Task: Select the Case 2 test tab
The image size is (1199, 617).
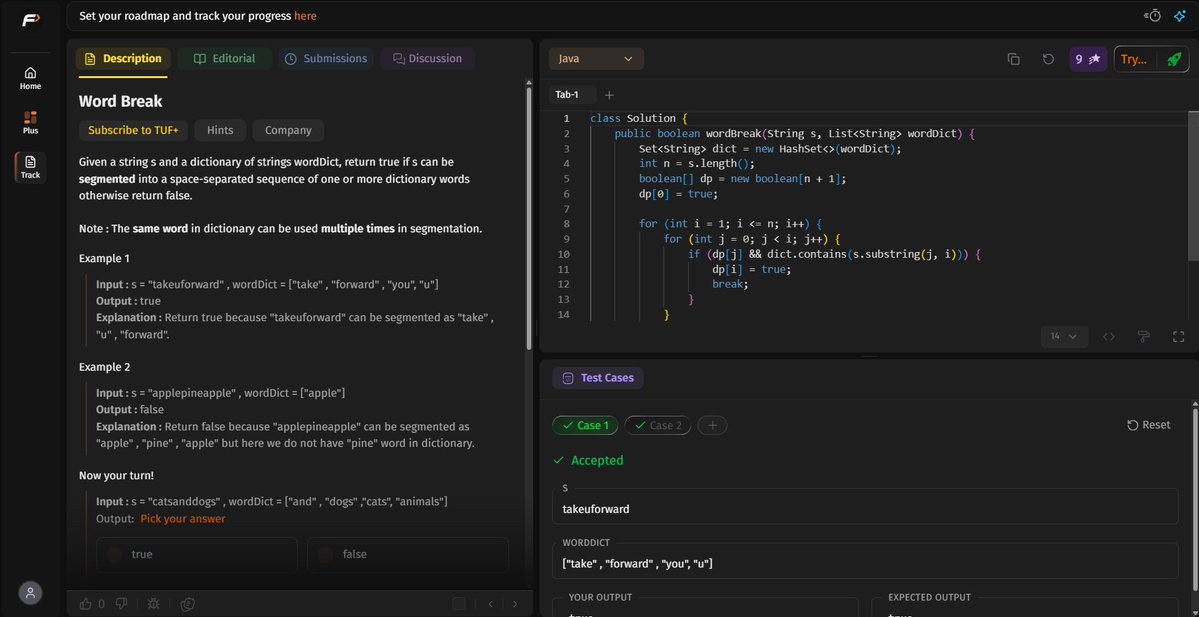Action: [x=658, y=425]
